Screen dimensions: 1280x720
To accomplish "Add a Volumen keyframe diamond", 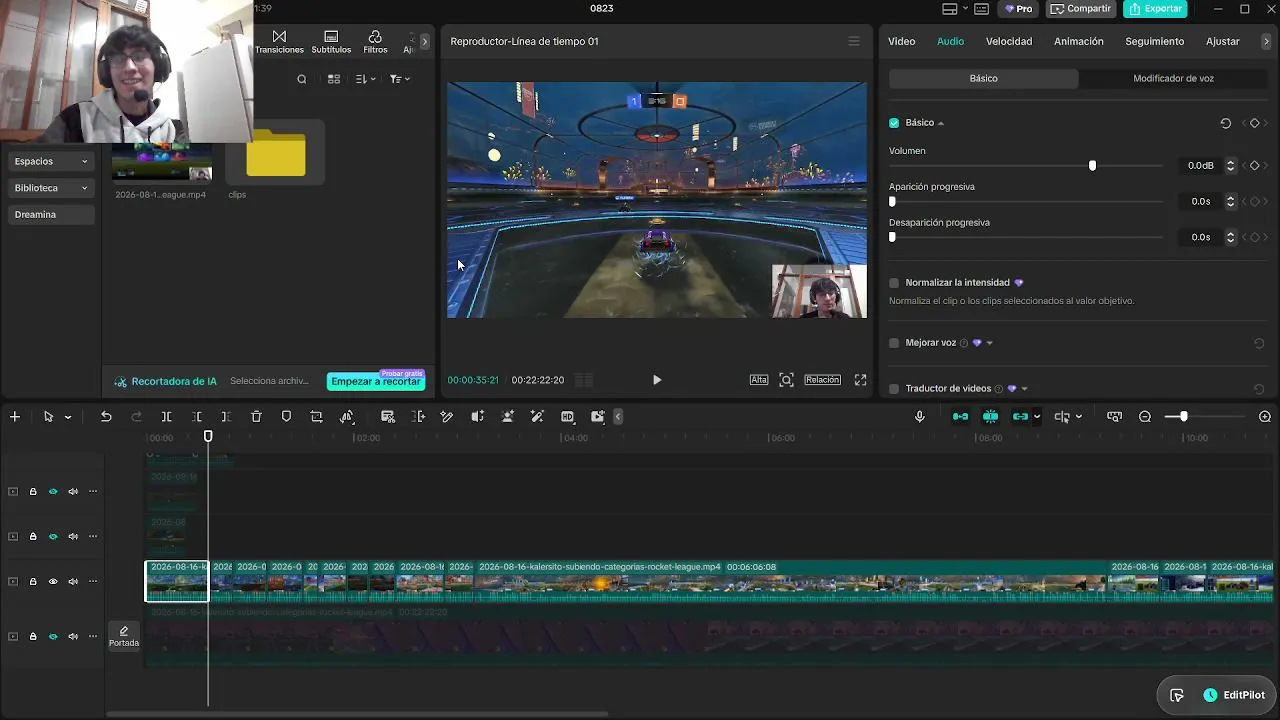I will pyautogui.click(x=1255, y=166).
